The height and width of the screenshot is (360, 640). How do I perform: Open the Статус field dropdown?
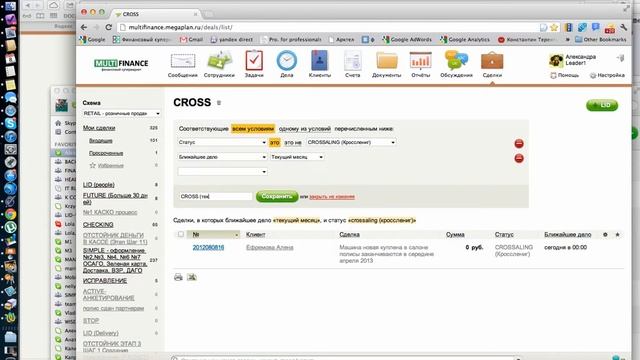click(222, 142)
